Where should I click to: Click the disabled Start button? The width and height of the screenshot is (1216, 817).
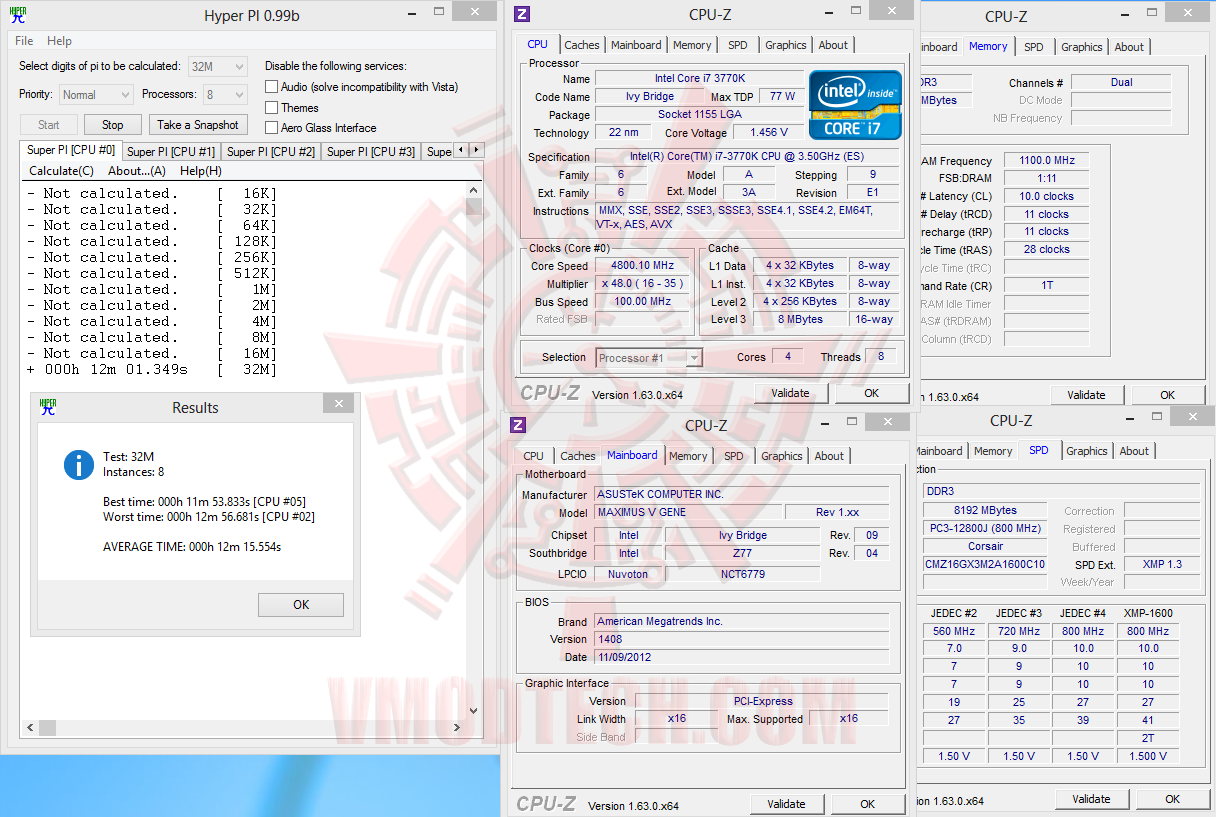49,125
